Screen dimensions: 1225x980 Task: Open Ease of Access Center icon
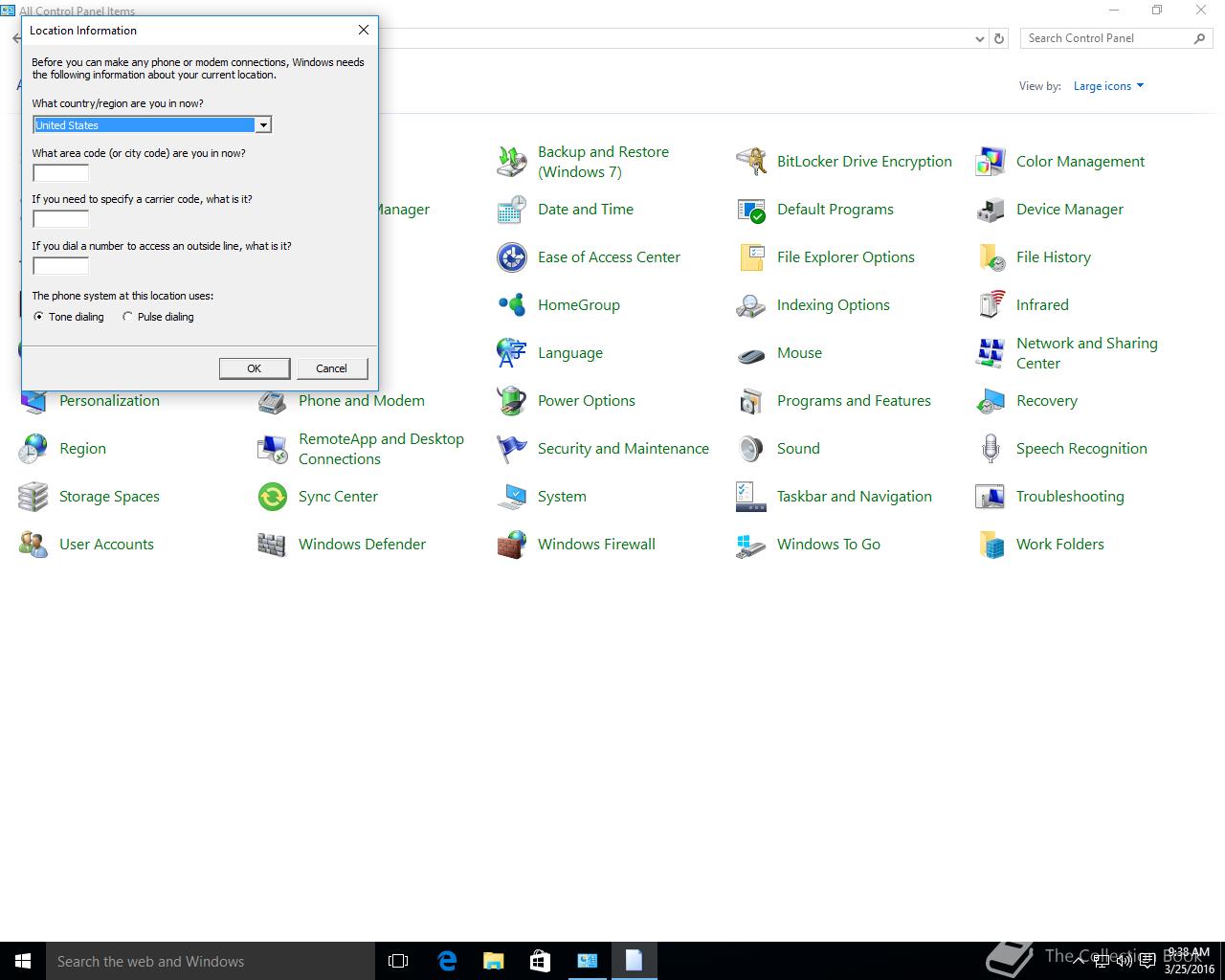tap(512, 257)
